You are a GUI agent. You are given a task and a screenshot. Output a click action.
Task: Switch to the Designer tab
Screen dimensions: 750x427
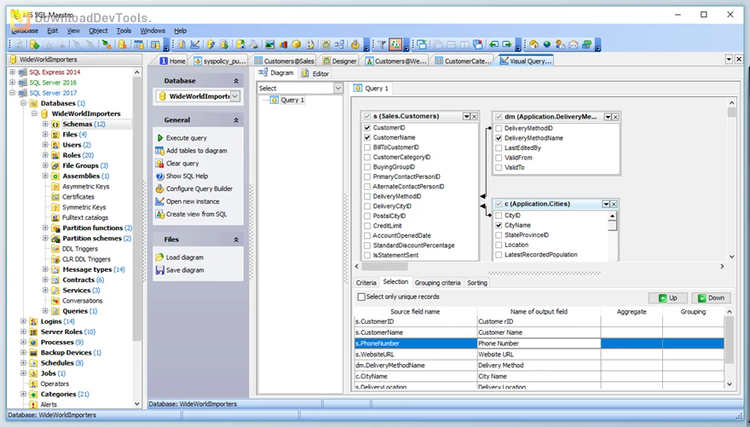tap(340, 61)
